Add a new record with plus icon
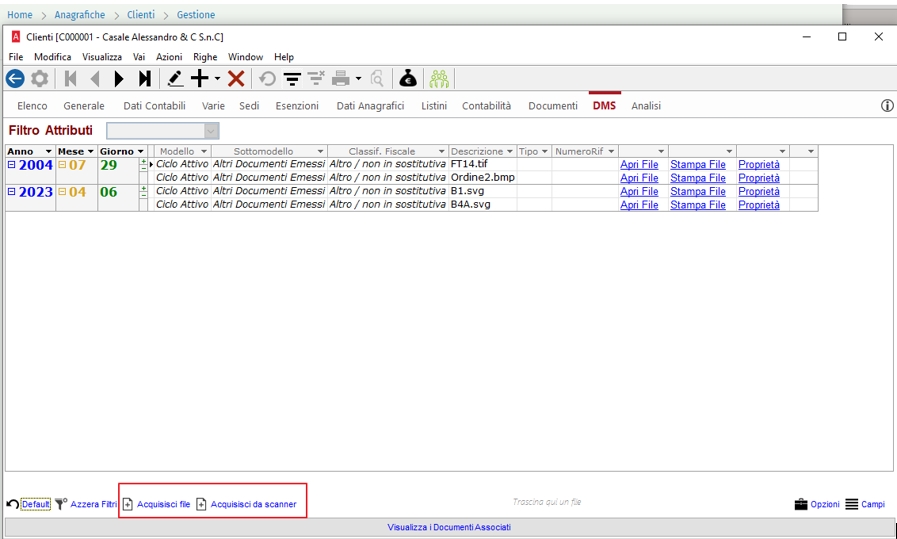This screenshot has height=539, width=897. [200, 78]
